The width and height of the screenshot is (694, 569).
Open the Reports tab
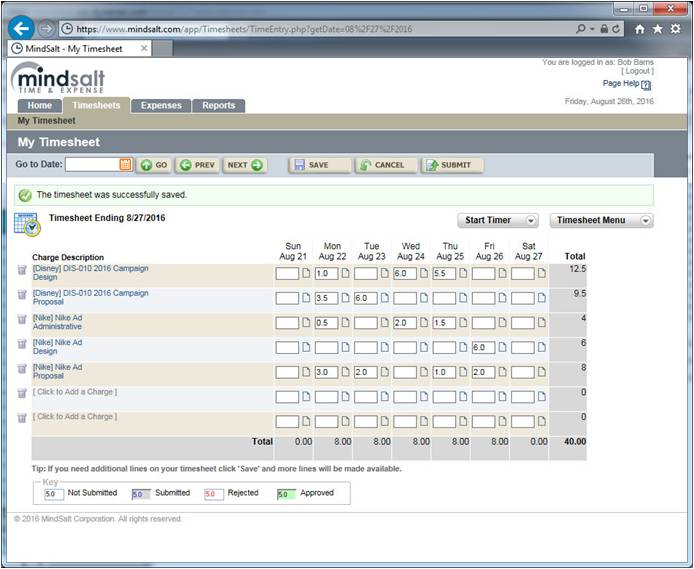click(219, 106)
